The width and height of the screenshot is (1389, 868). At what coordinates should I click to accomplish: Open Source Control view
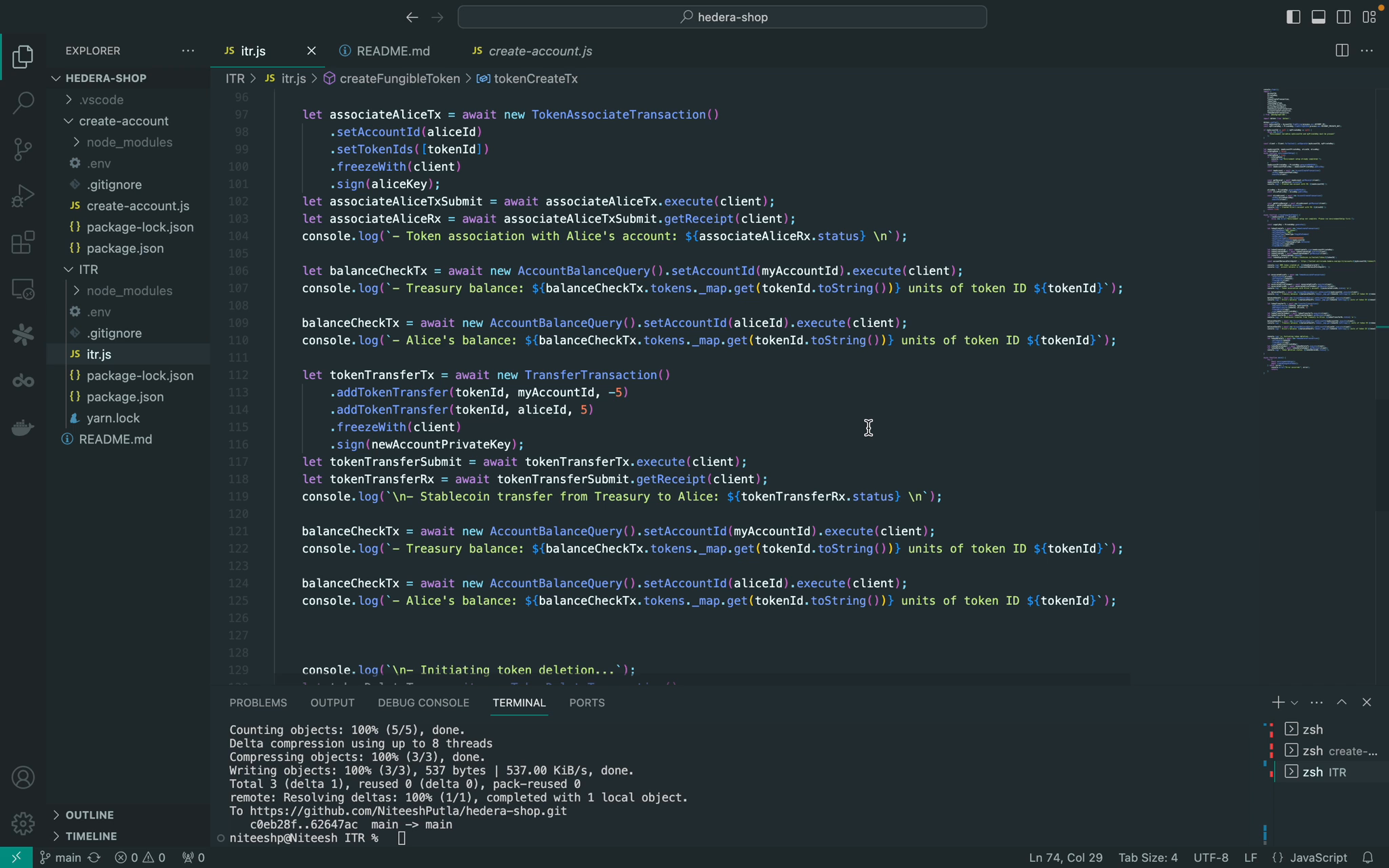coord(23,150)
